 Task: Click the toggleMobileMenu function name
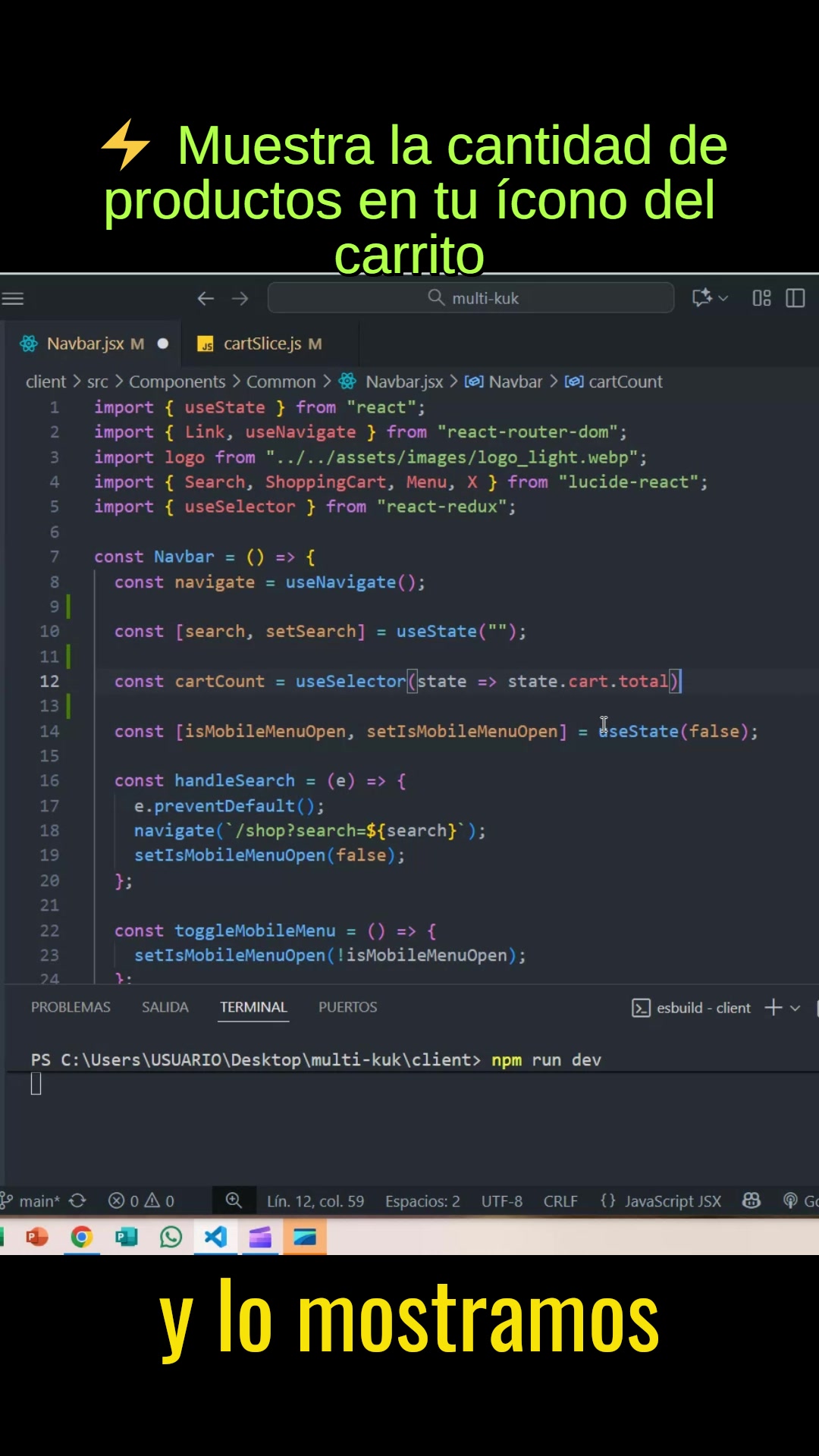point(255,930)
